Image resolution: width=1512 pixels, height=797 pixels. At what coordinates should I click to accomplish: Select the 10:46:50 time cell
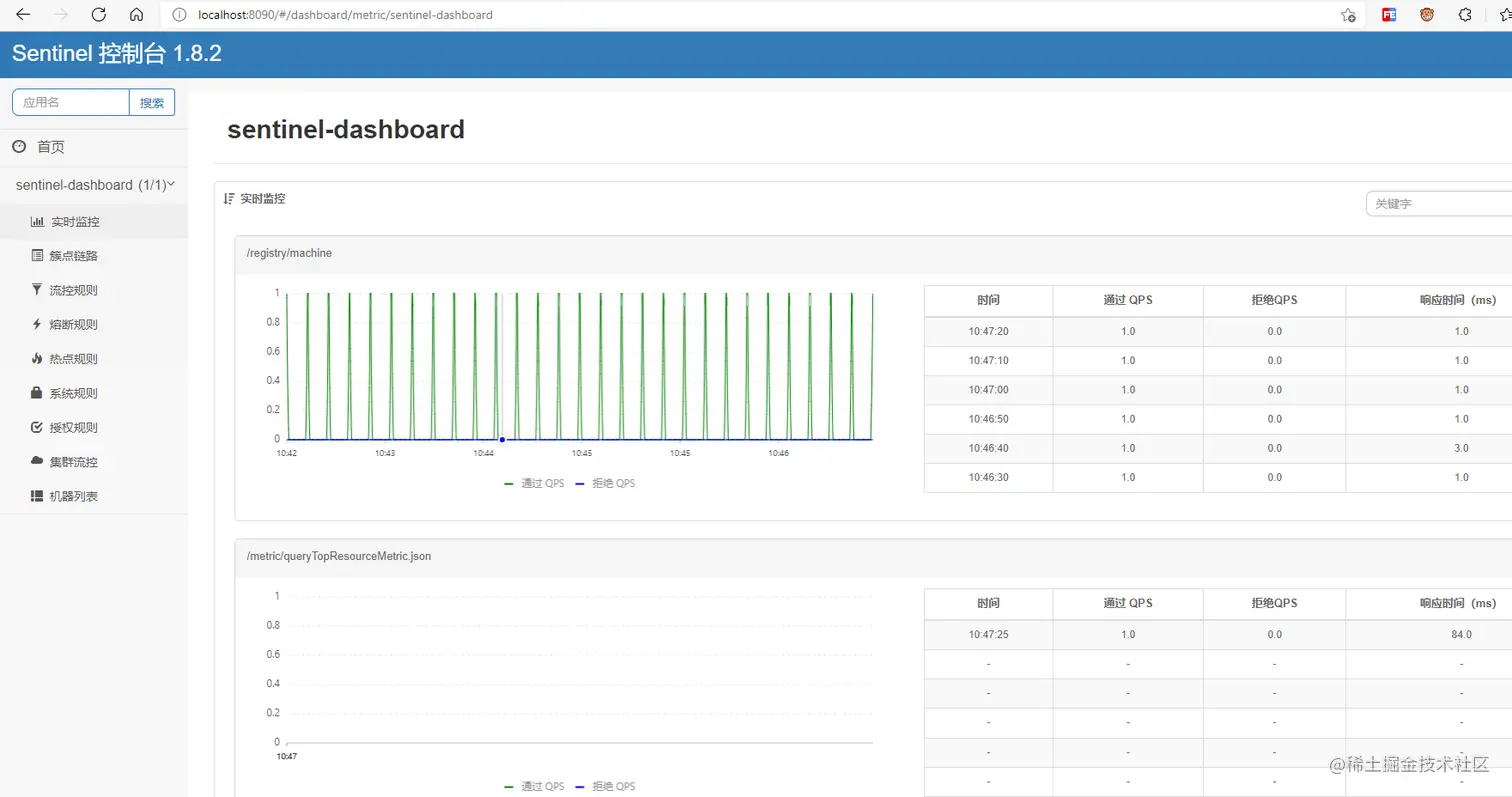pos(988,419)
